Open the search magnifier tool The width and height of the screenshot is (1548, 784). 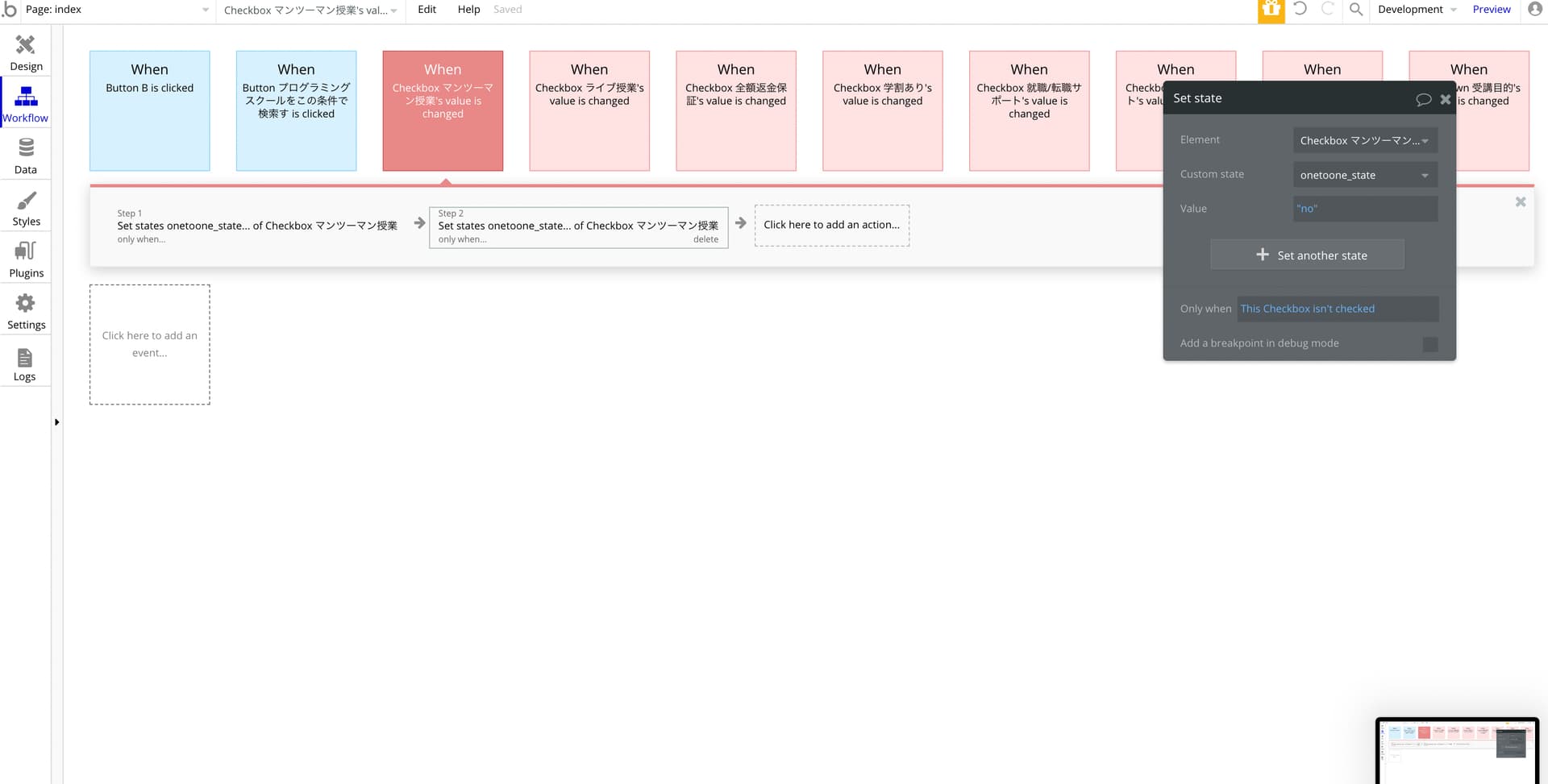point(1356,10)
